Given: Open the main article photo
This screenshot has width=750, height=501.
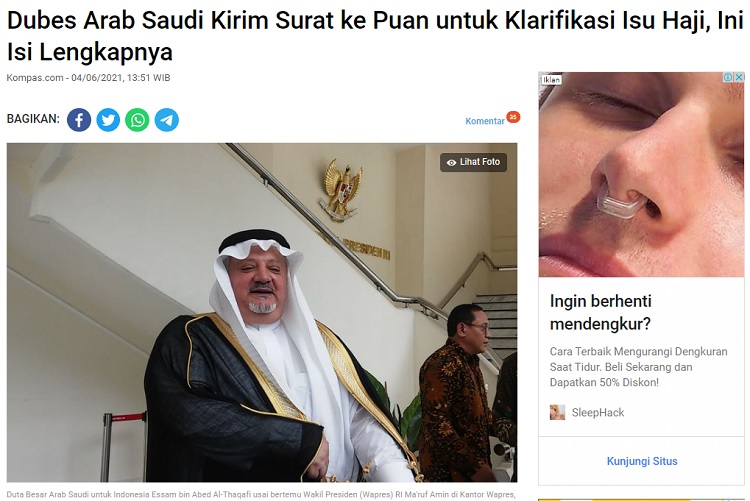Looking at the screenshot, I should pos(262,312).
